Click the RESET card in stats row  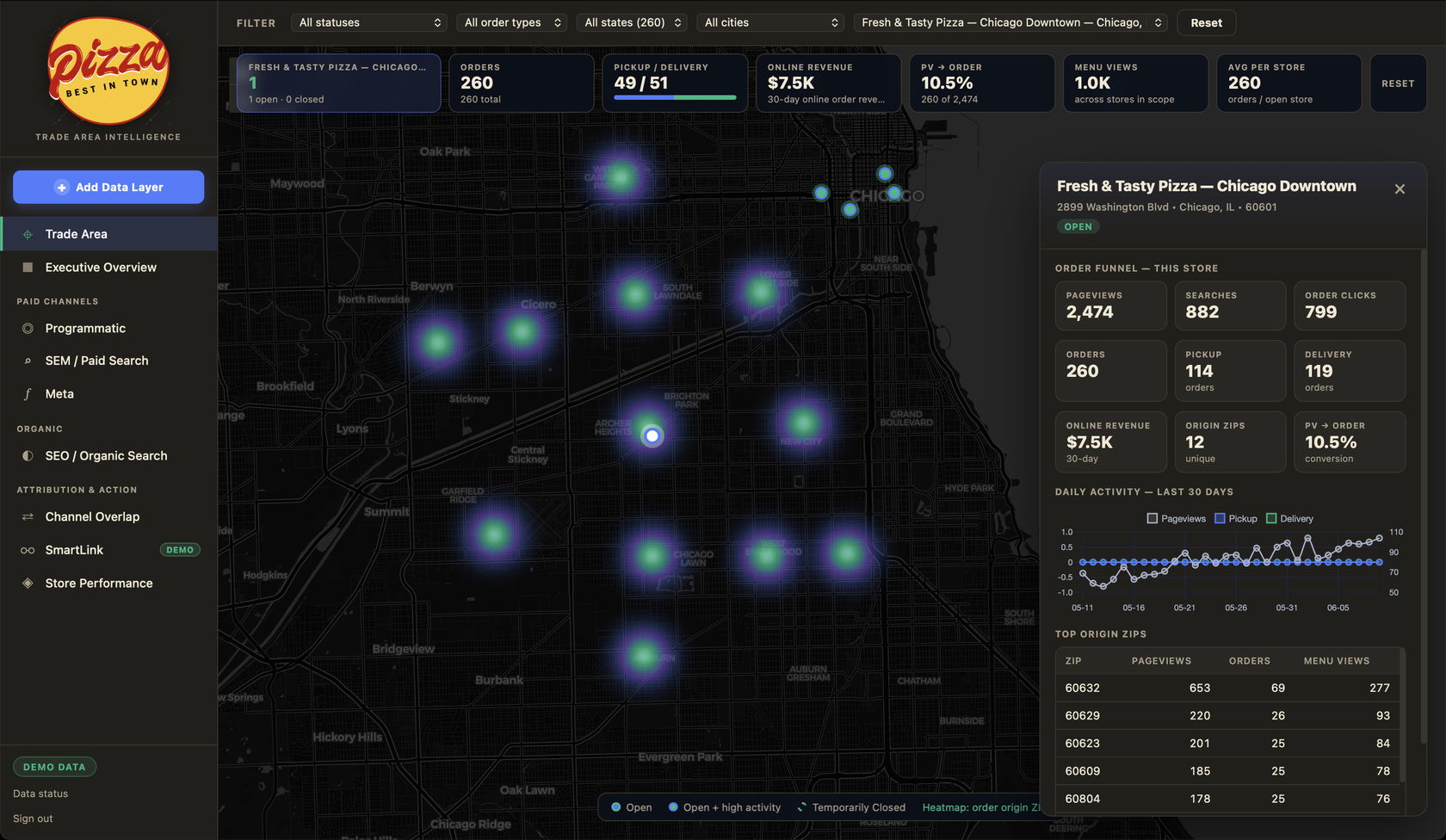click(x=1398, y=83)
